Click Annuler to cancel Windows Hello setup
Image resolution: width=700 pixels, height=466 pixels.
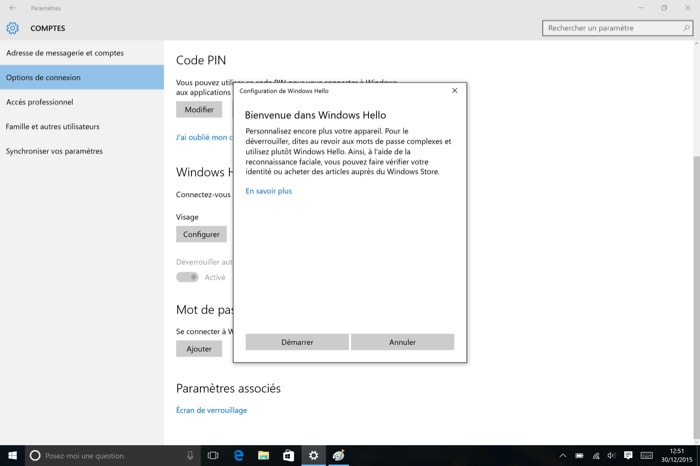click(402, 342)
